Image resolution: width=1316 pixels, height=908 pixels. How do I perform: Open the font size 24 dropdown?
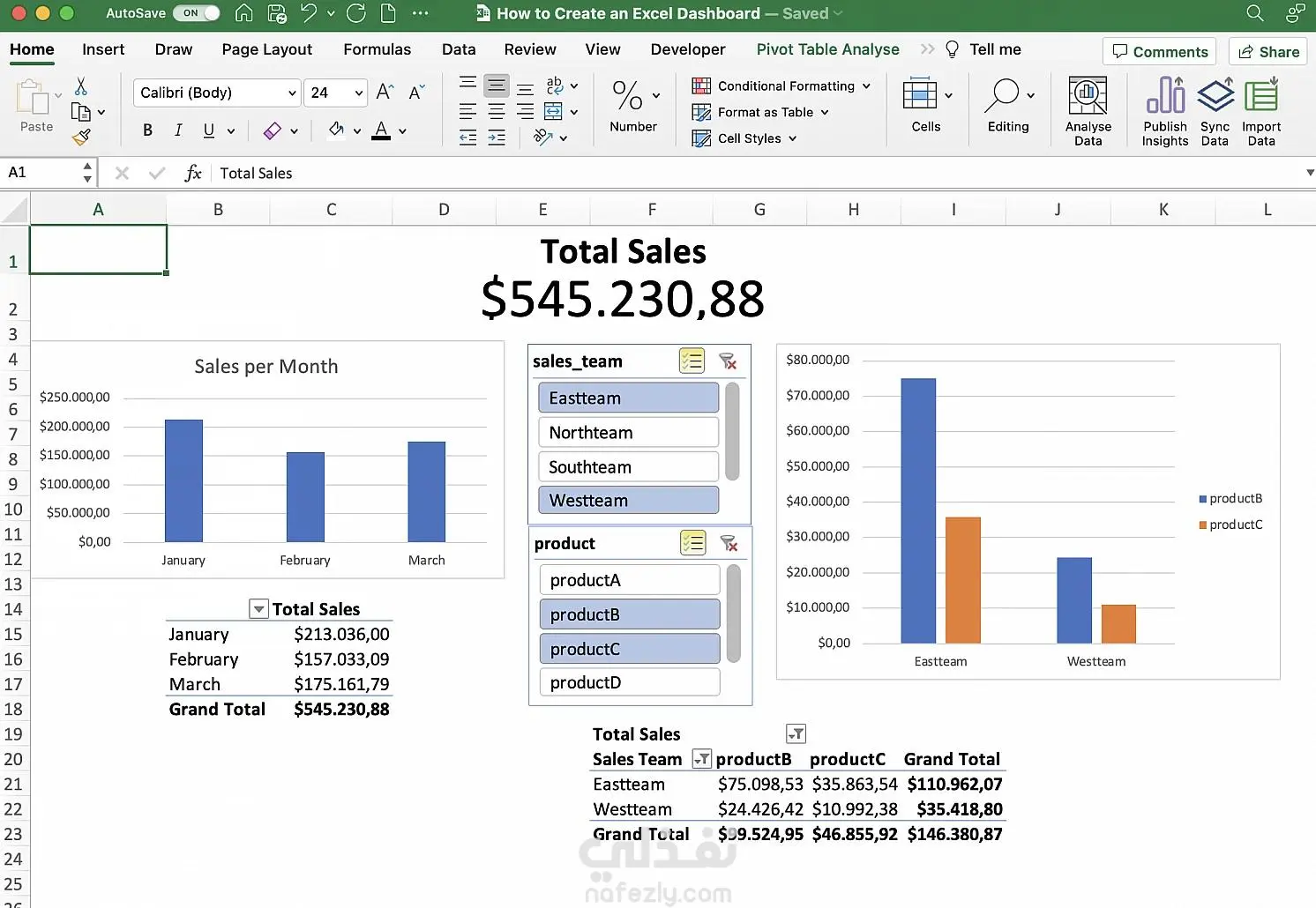pyautogui.click(x=359, y=93)
